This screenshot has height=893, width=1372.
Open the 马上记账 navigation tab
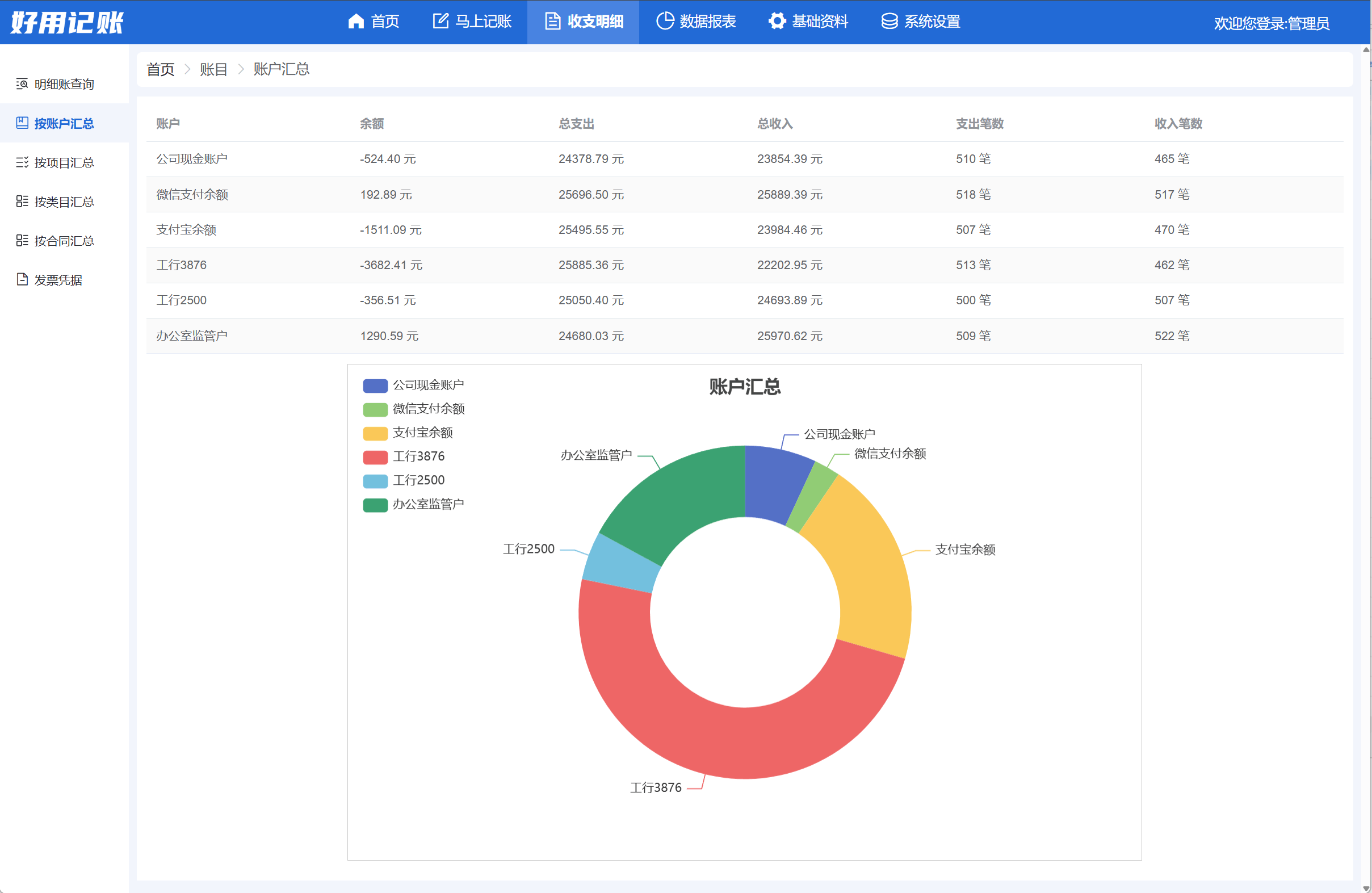[x=472, y=22]
